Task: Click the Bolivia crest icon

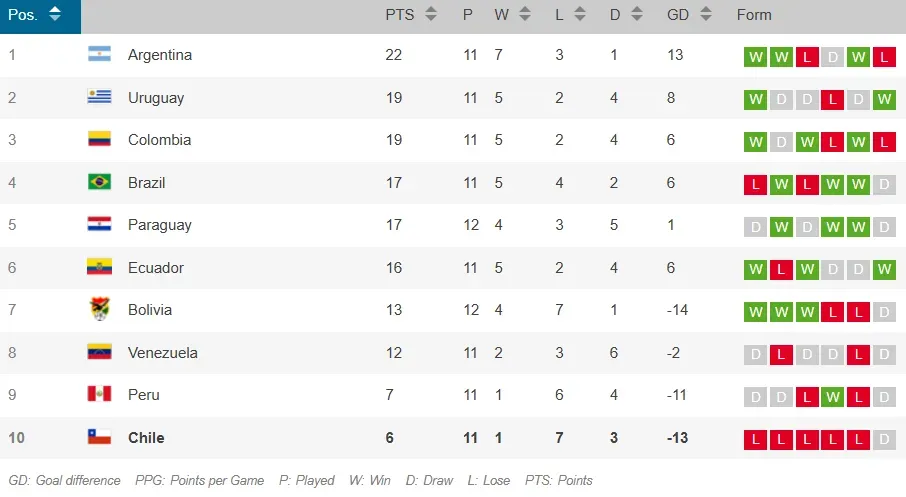Action: tap(99, 310)
